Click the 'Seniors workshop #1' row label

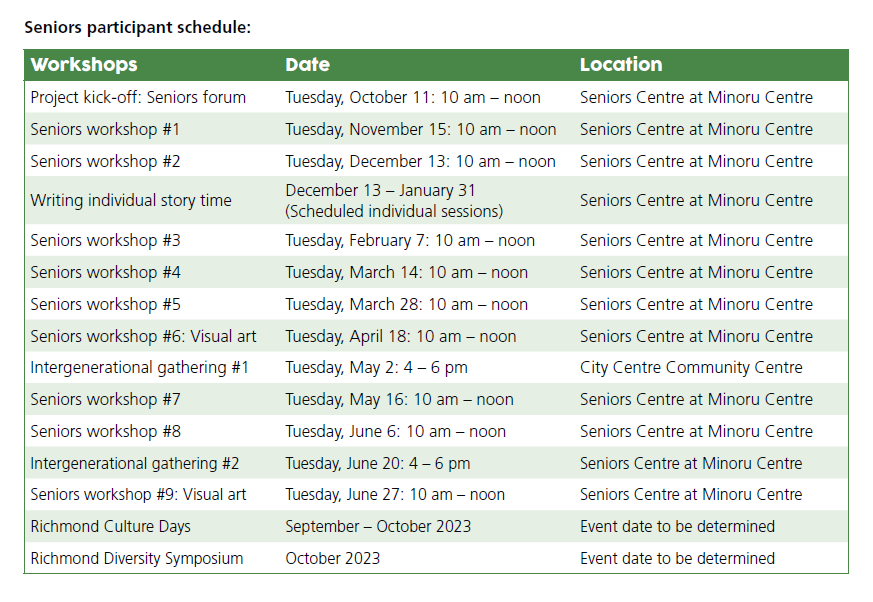pyautogui.click(x=105, y=129)
